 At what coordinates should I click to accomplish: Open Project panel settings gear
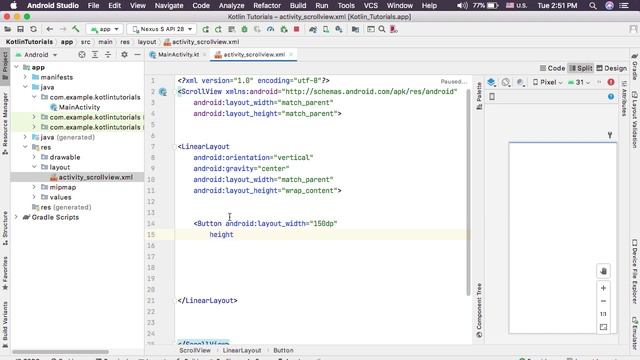coord(124,55)
